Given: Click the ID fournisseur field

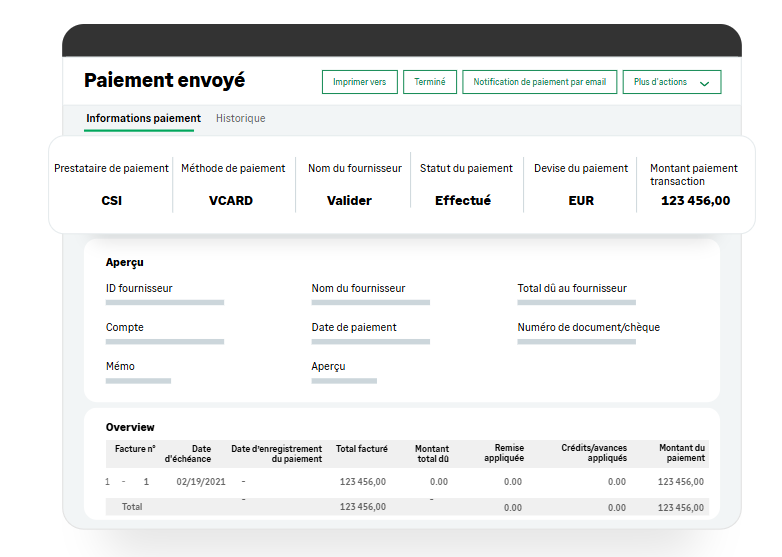Looking at the screenshot, I should pos(164,301).
